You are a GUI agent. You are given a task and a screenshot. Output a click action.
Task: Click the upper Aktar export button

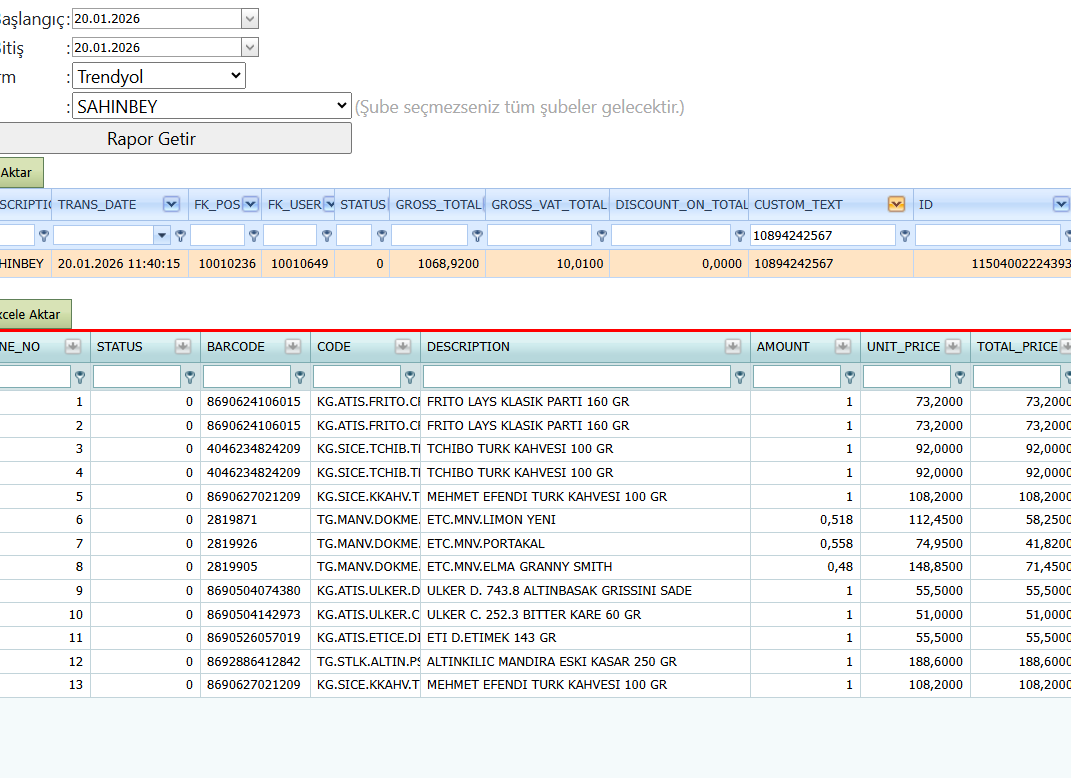pyautogui.click(x=20, y=173)
